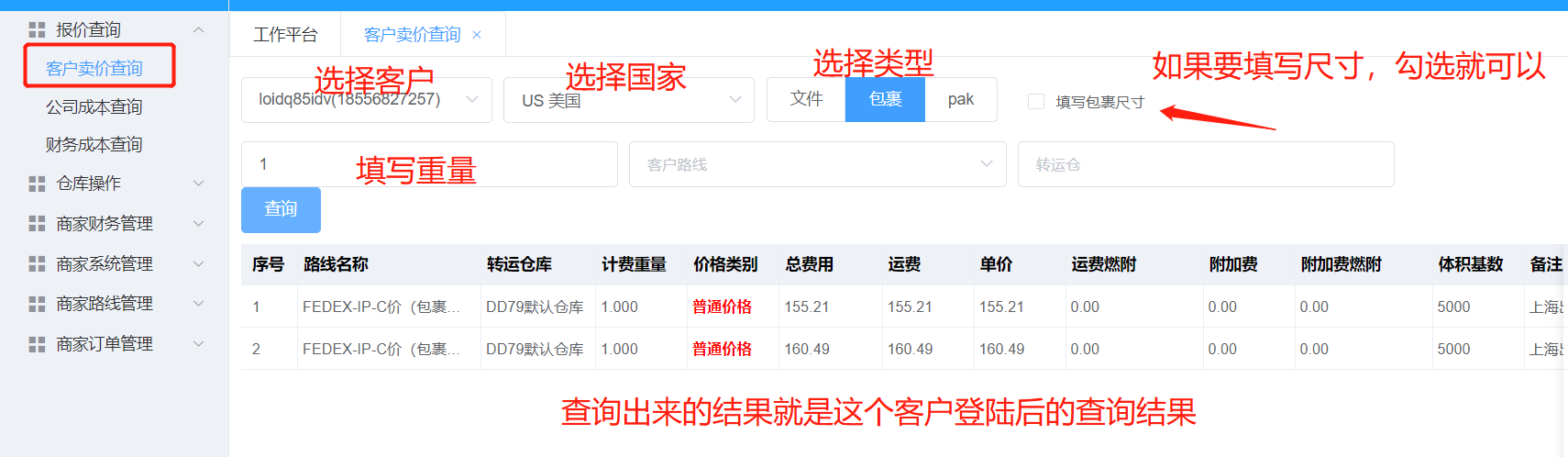The height and width of the screenshot is (457, 1568).
Task: Open 财务成本查询 in the sidebar
Action: point(94,145)
